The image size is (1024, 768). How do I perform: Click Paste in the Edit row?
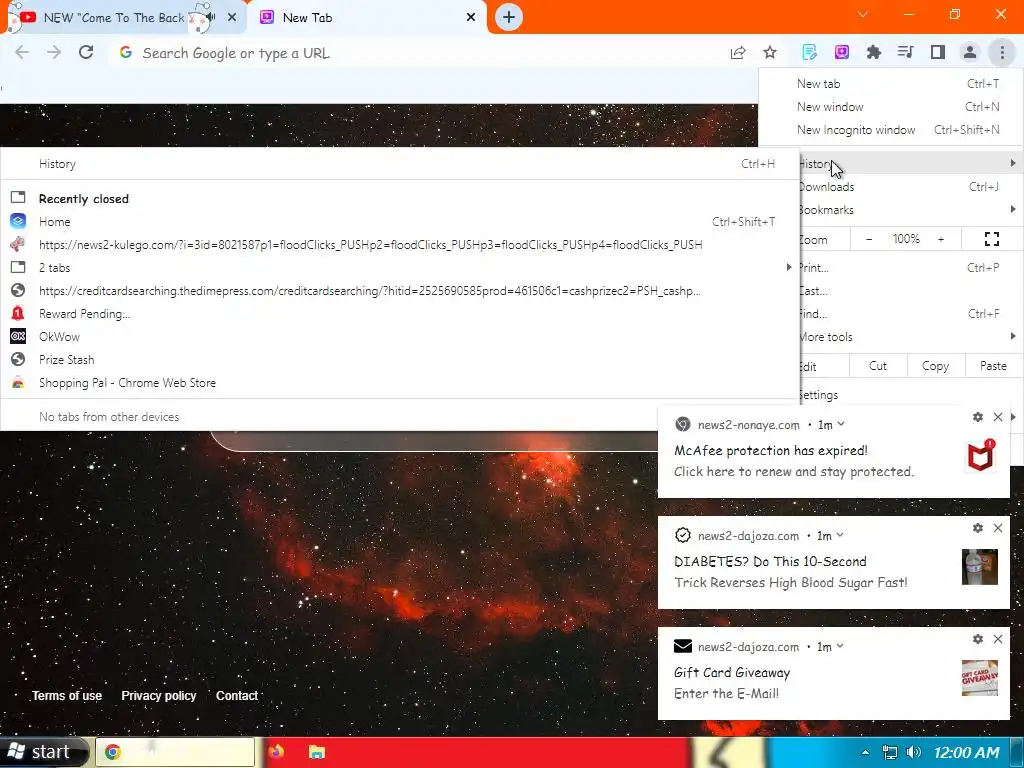coord(993,366)
